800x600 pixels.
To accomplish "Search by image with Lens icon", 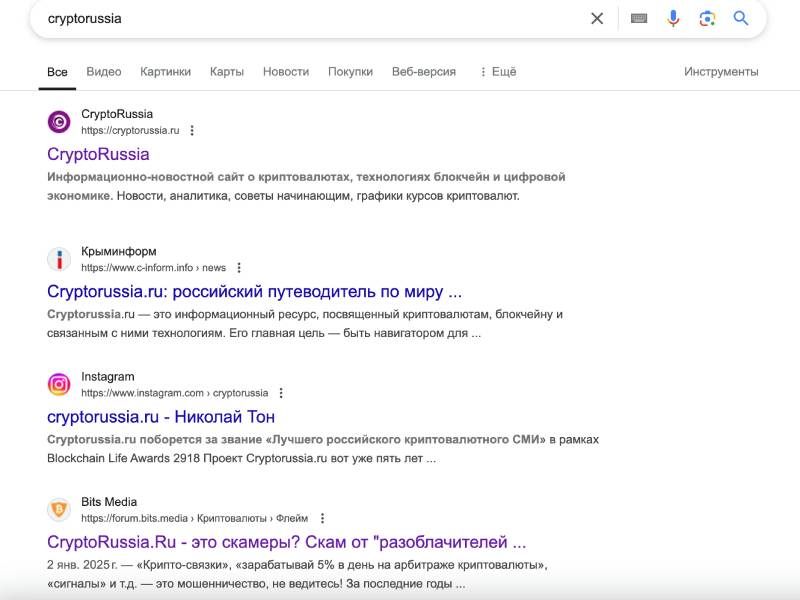I will [x=707, y=18].
